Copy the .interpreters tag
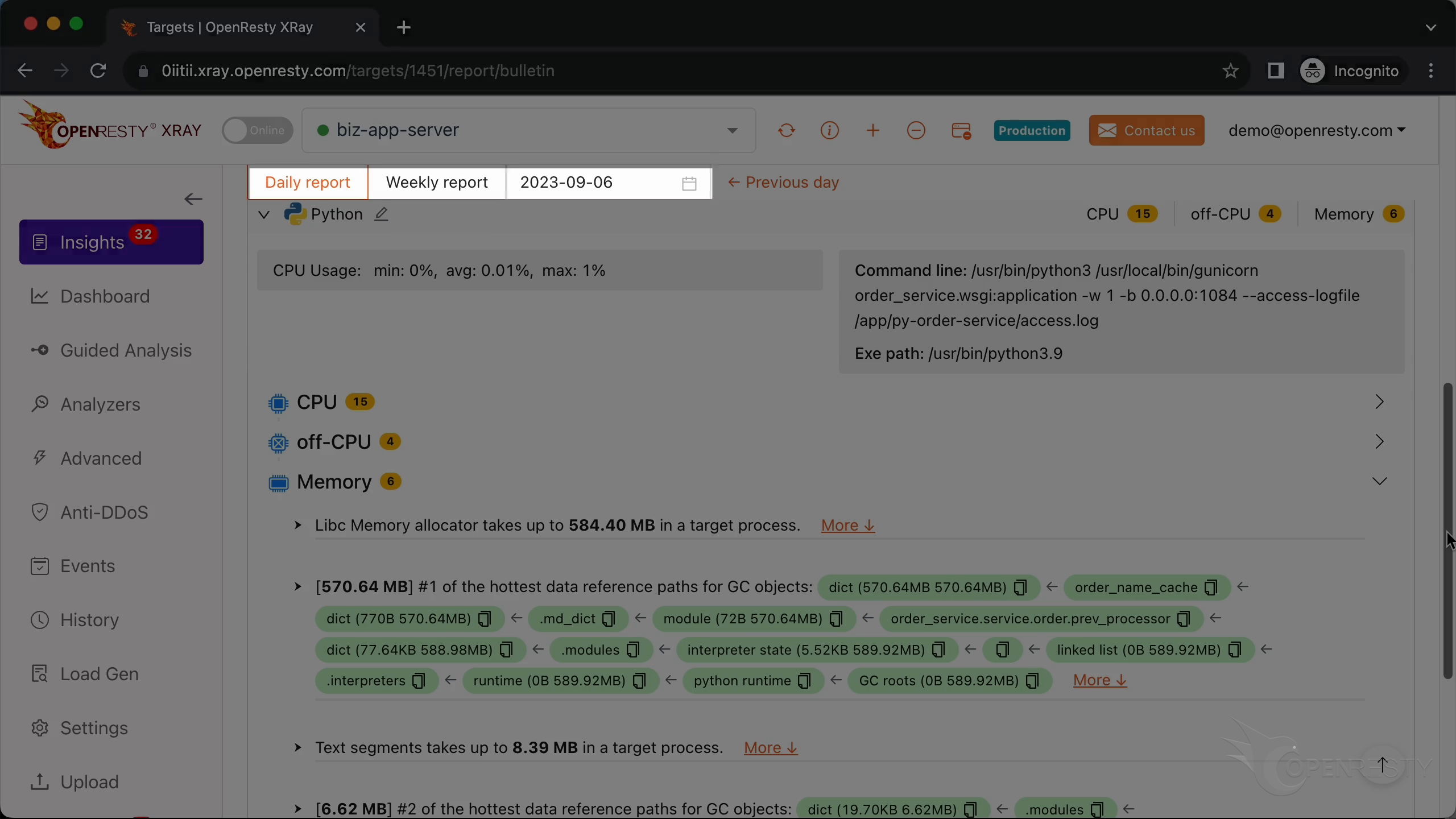Image resolution: width=1456 pixels, height=819 pixels. pyautogui.click(x=419, y=681)
